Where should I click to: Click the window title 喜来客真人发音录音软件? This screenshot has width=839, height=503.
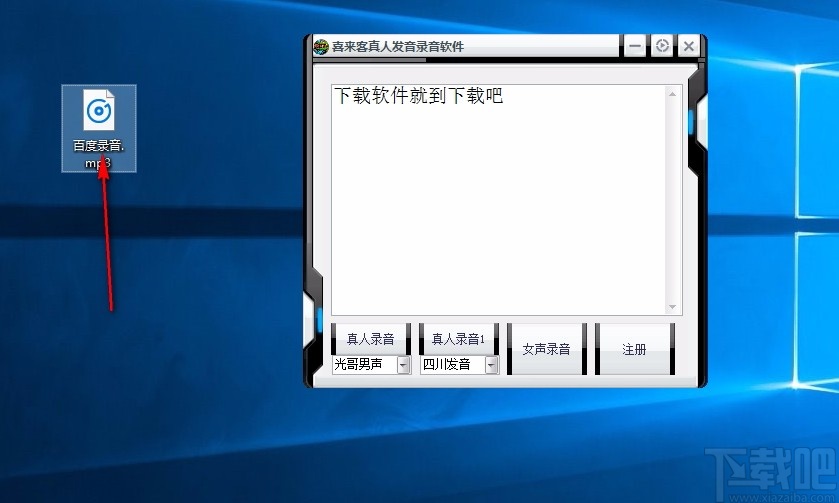(398, 47)
